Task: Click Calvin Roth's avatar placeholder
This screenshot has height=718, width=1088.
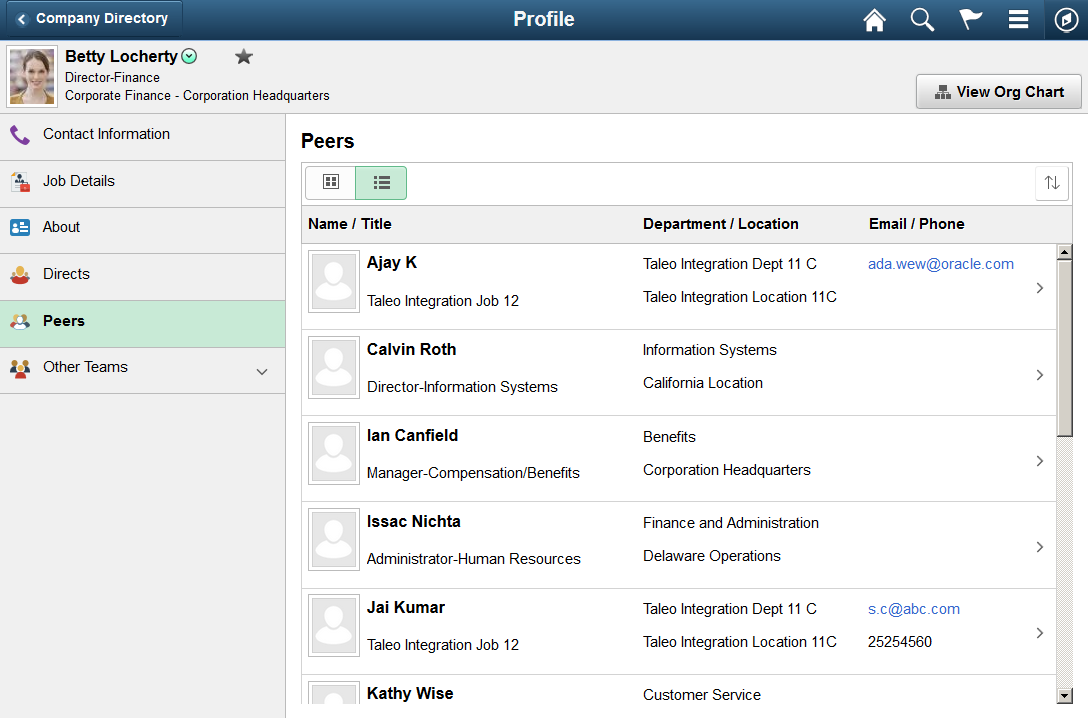Action: click(334, 368)
